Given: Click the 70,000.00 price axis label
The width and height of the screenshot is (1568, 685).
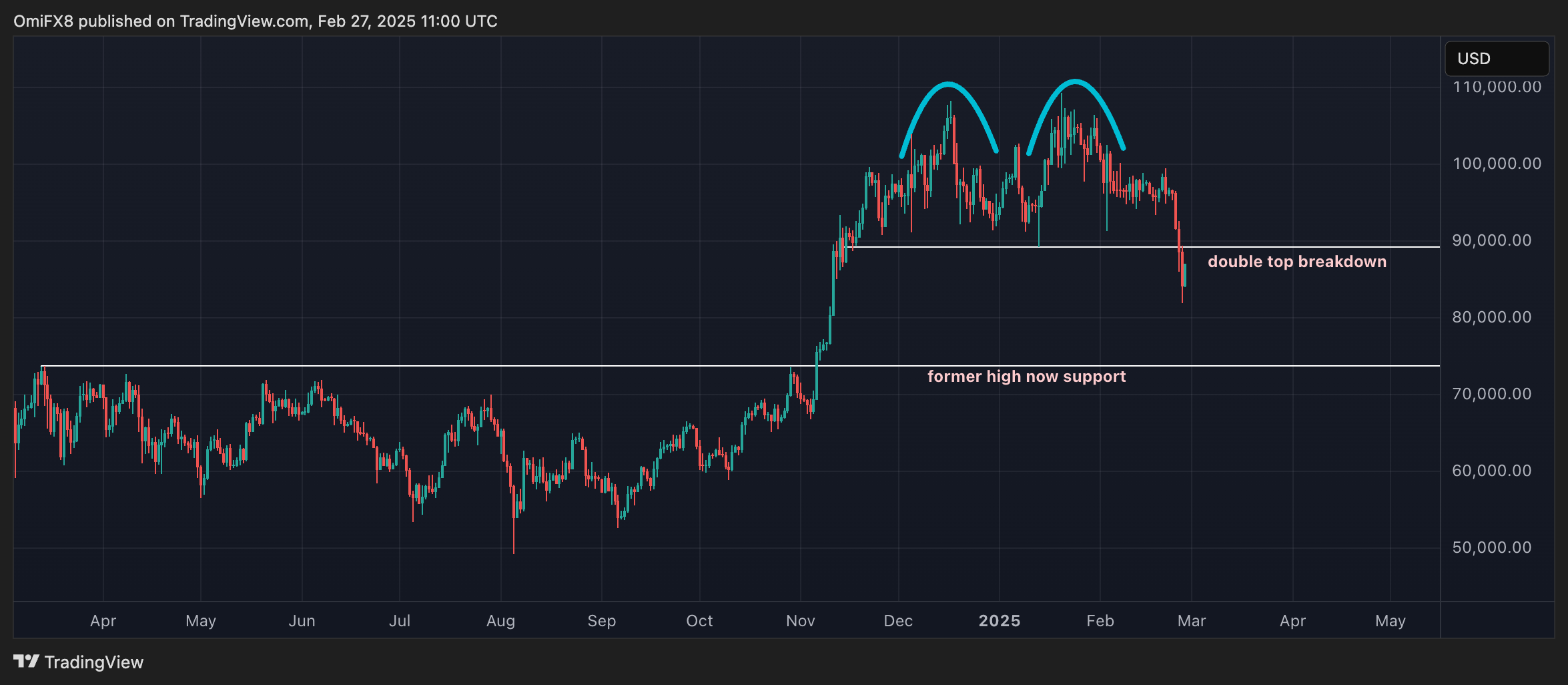Looking at the screenshot, I should pos(1491,394).
